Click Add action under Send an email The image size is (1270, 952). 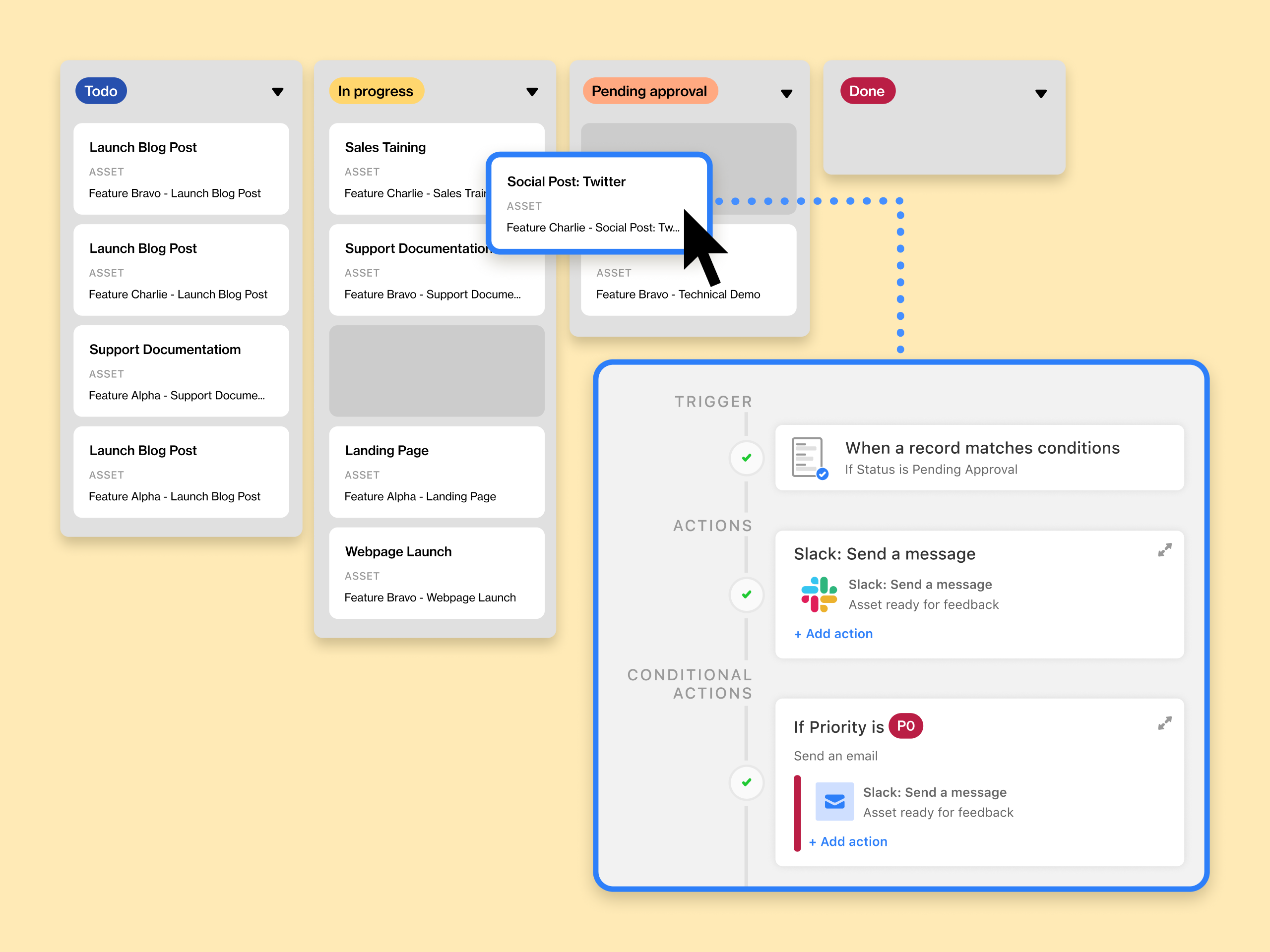point(848,841)
